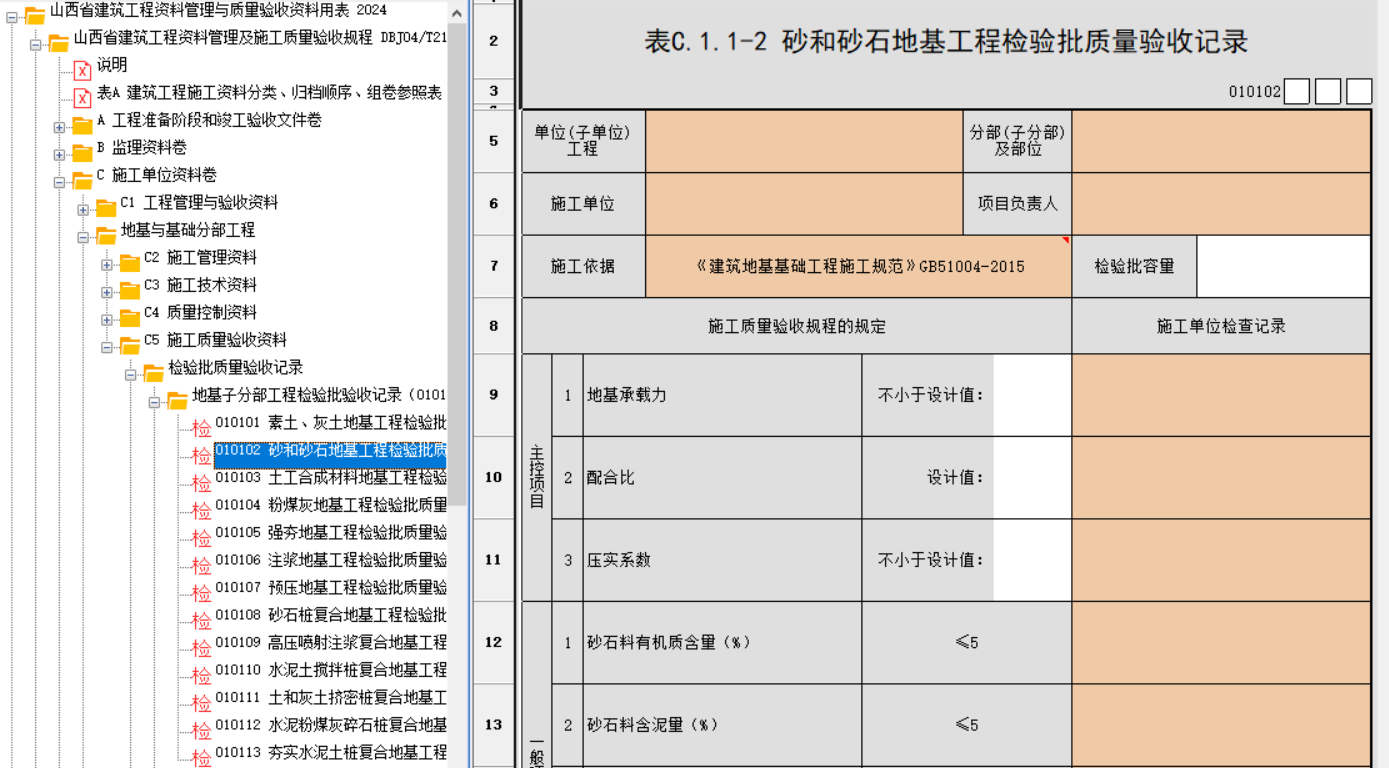This screenshot has height=768, width=1389.
Task: Click the 检验批容量 input cell
Action: tap(1283, 266)
